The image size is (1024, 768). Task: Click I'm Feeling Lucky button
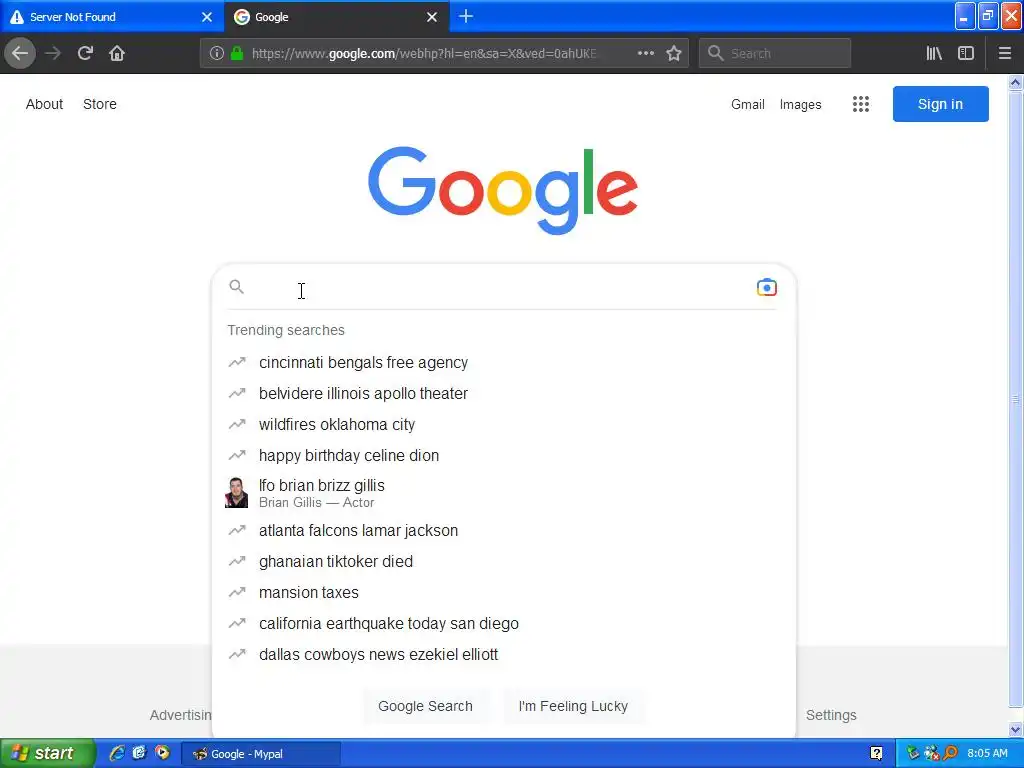coord(573,706)
